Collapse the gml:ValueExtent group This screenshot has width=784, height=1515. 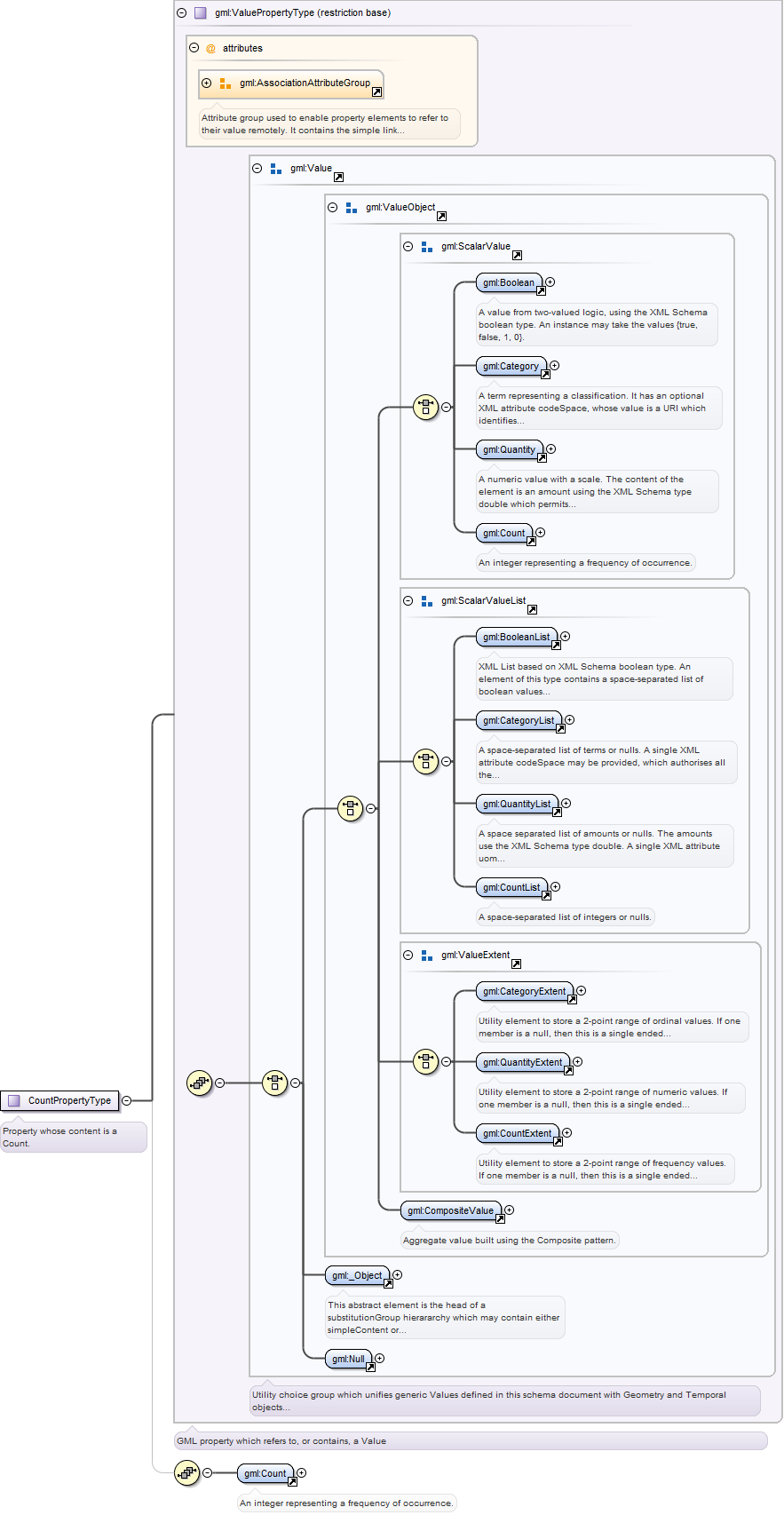tap(408, 956)
